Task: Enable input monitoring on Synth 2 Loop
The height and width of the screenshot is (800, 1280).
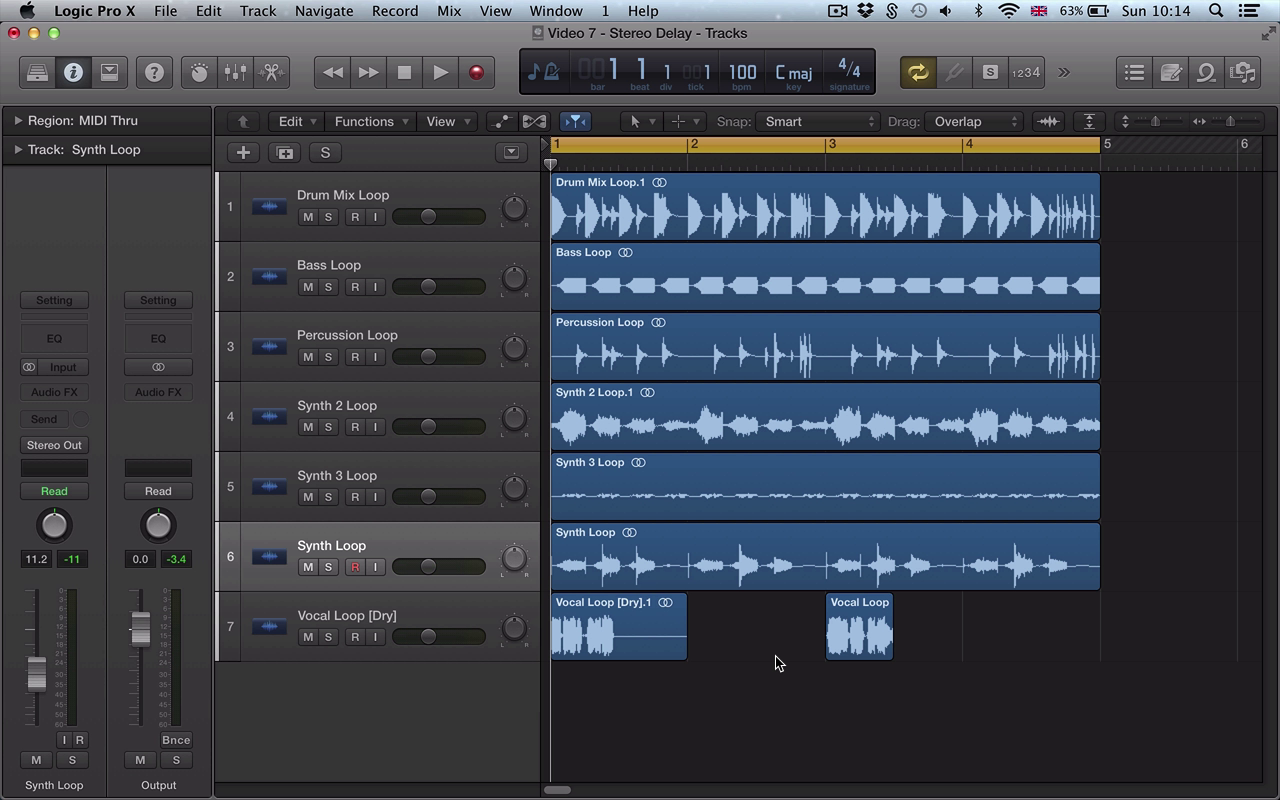Action: point(375,427)
